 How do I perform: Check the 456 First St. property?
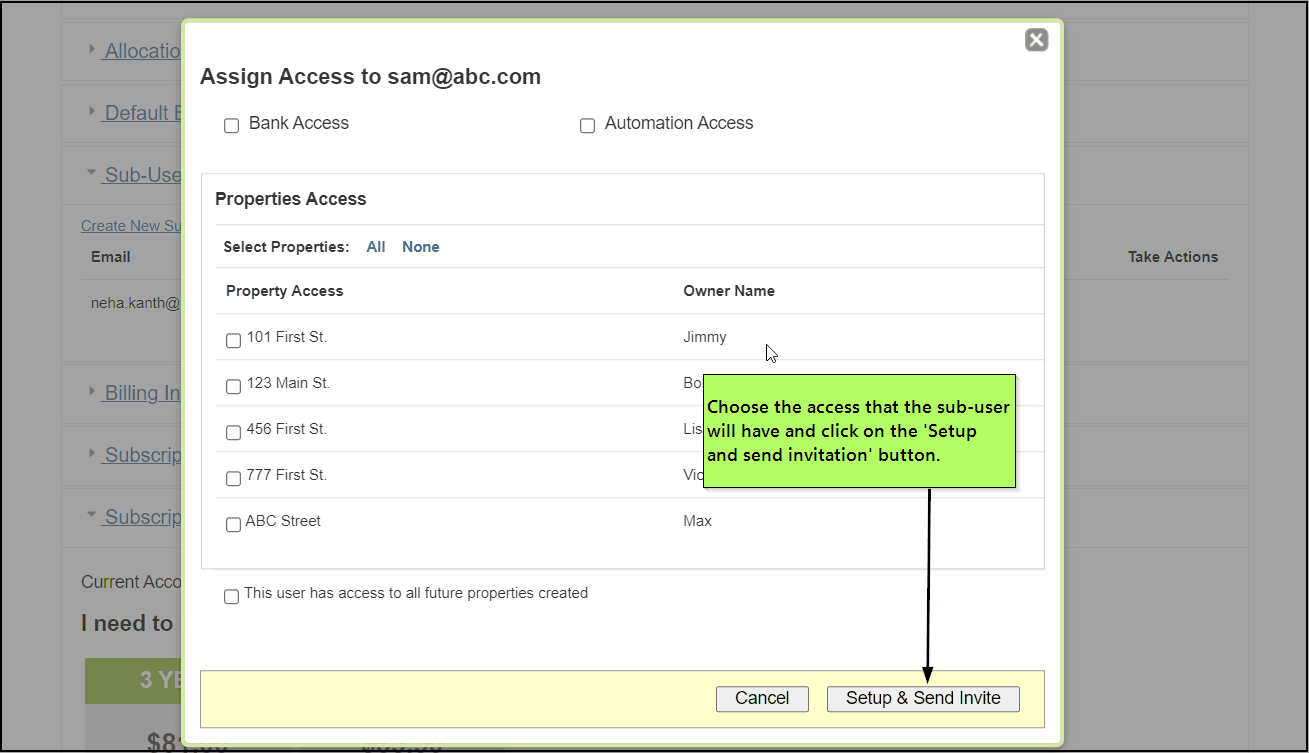coord(233,432)
